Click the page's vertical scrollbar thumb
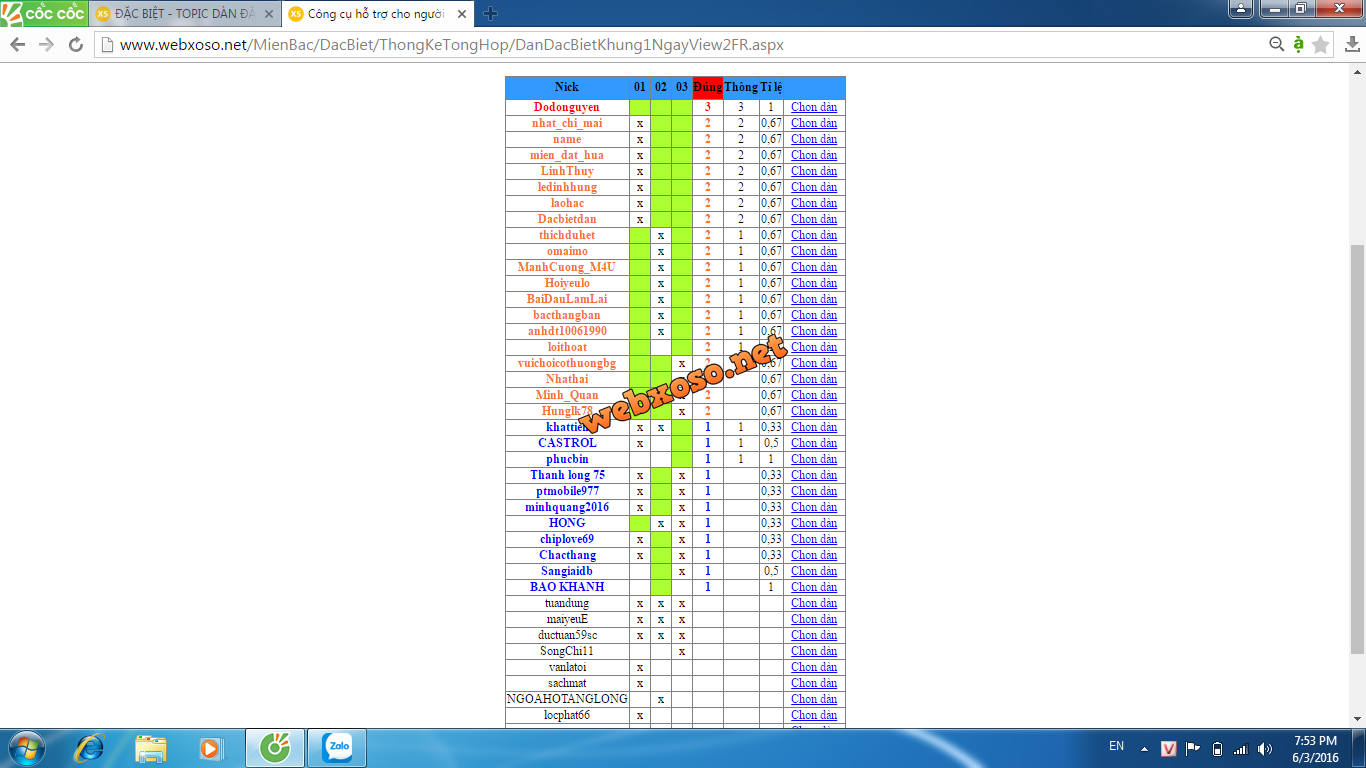 coord(1357,450)
